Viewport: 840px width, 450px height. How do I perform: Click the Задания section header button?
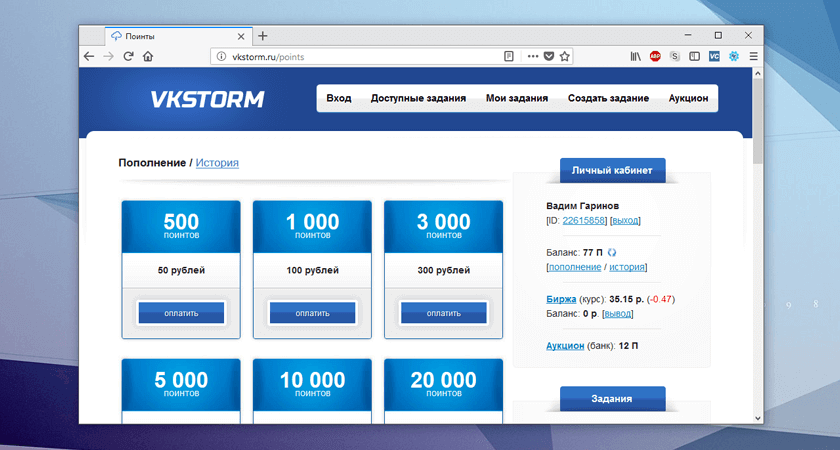click(x=612, y=399)
